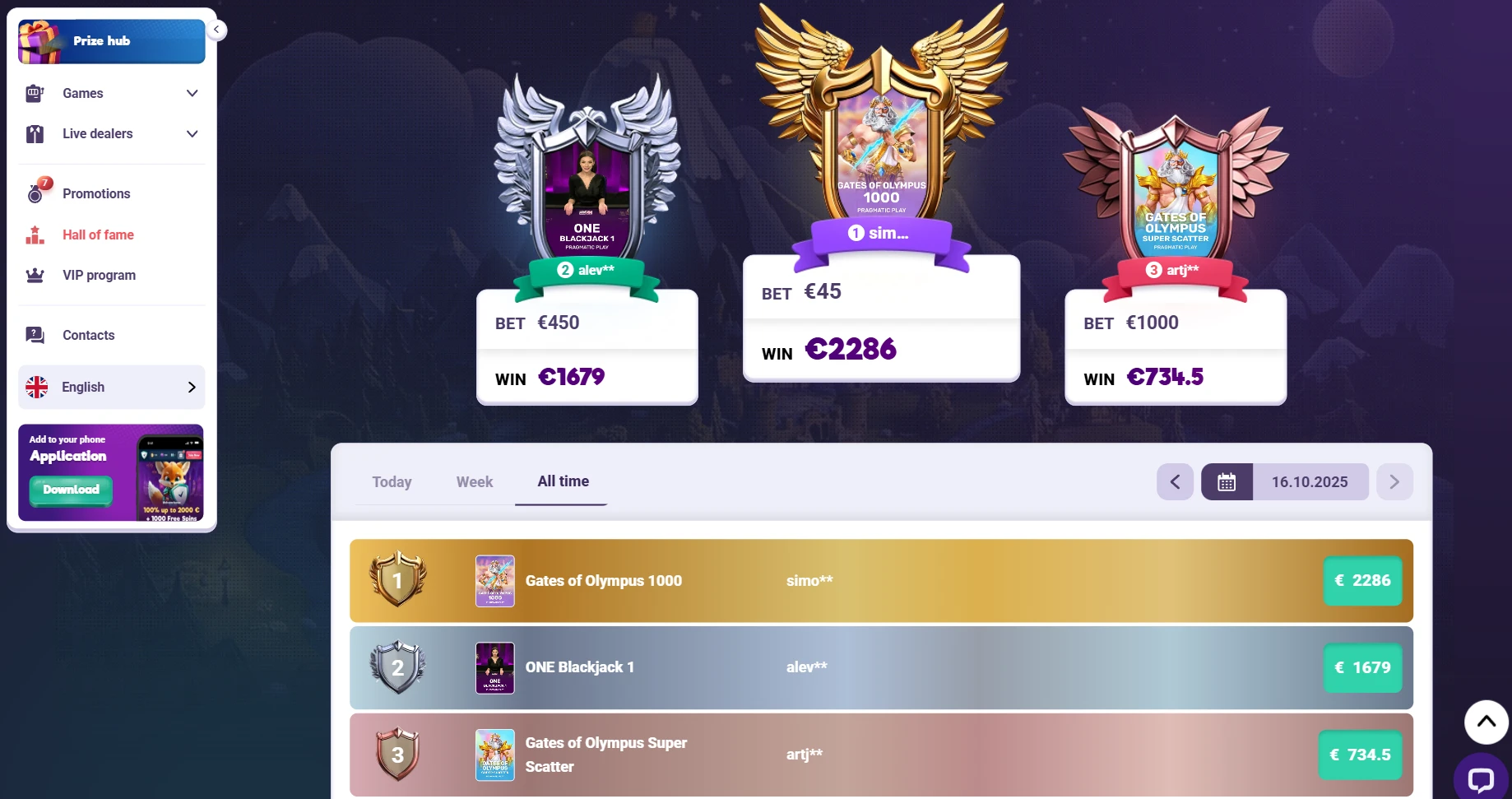Click the 16.10.2025 date field
Image resolution: width=1512 pixels, height=799 pixels.
1310,482
